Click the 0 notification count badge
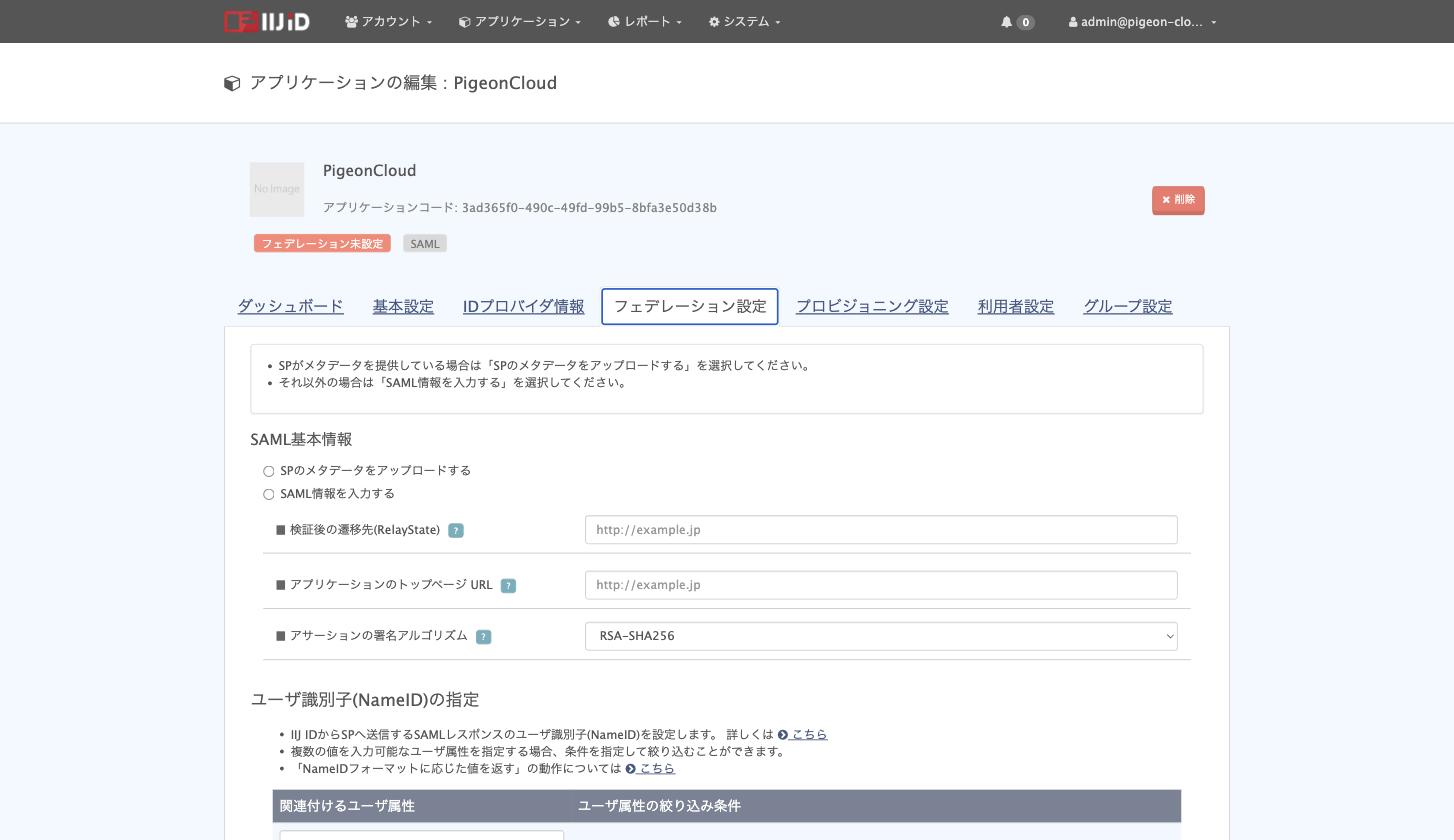The width and height of the screenshot is (1454, 840). pyautogui.click(x=1025, y=22)
